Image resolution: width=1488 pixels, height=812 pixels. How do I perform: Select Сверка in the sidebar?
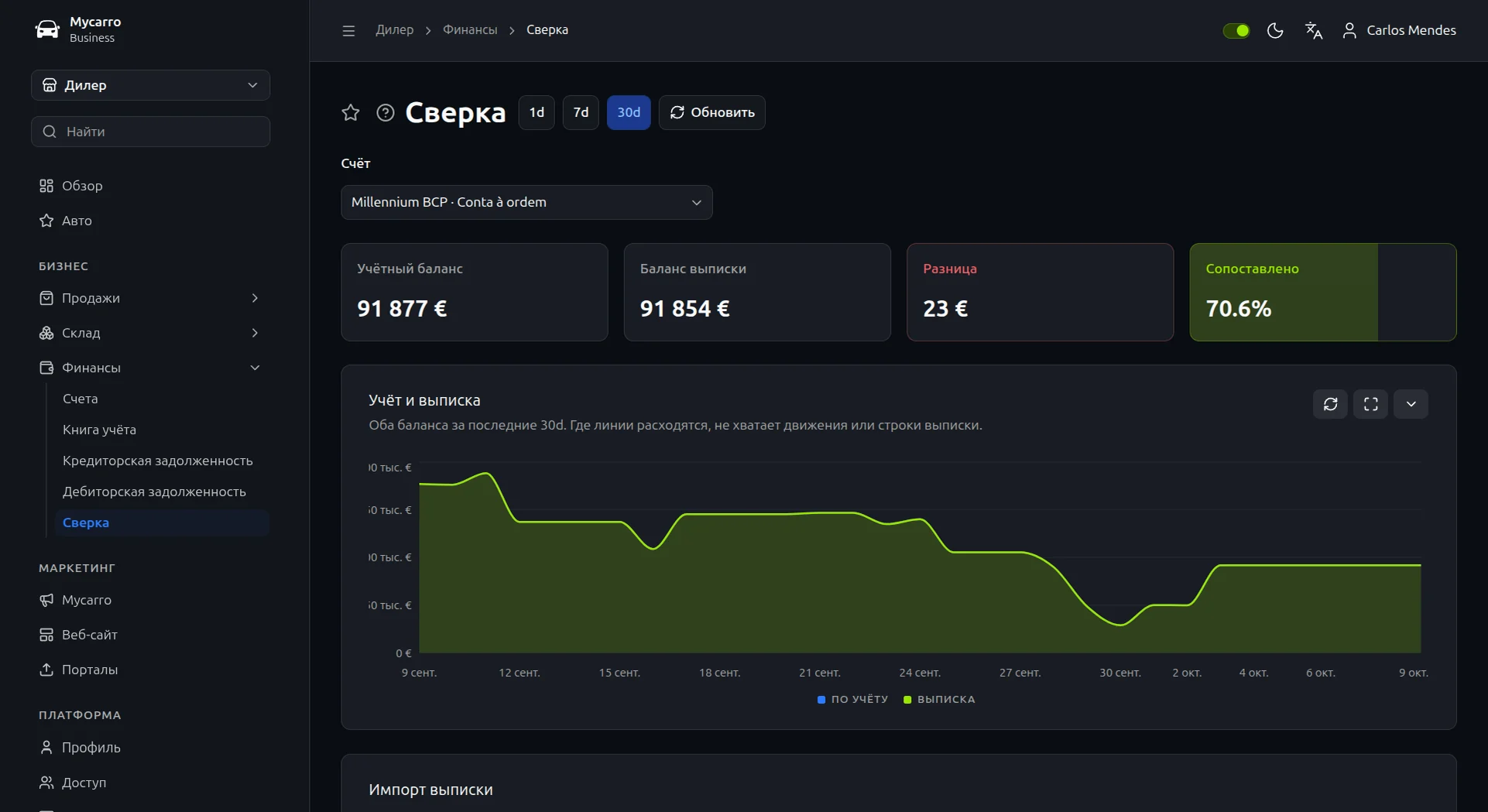tap(162, 522)
